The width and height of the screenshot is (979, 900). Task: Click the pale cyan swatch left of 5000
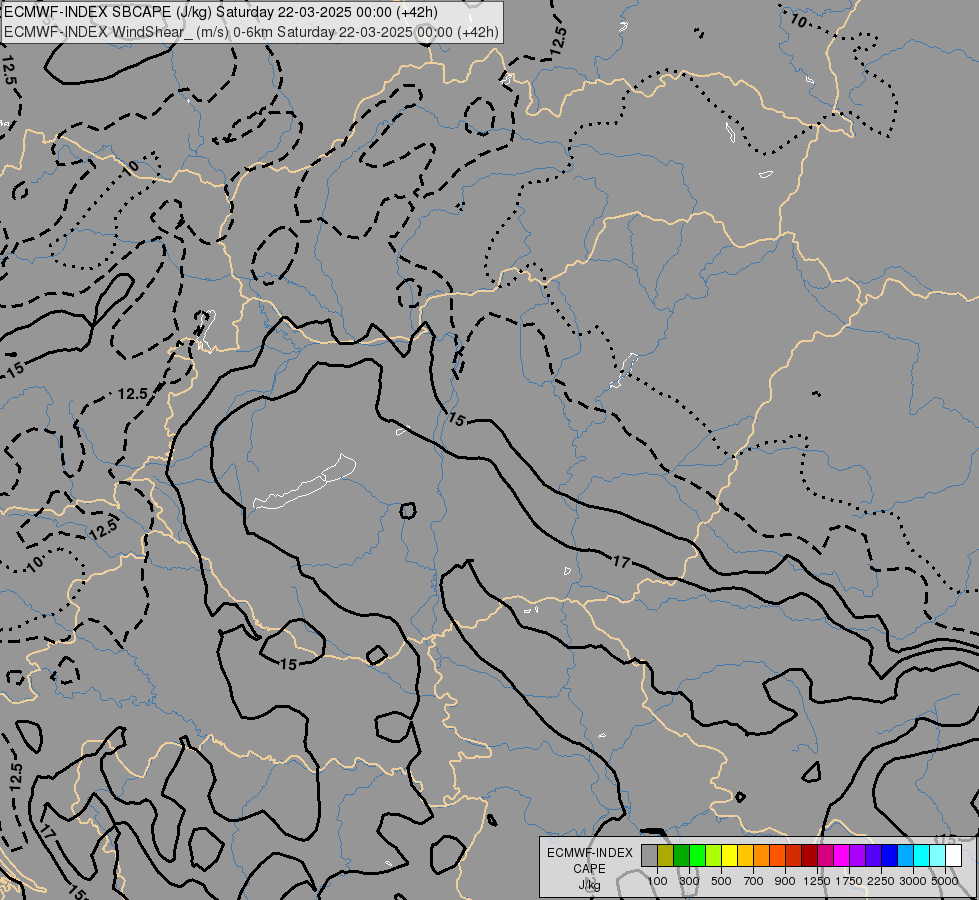[x=938, y=856]
